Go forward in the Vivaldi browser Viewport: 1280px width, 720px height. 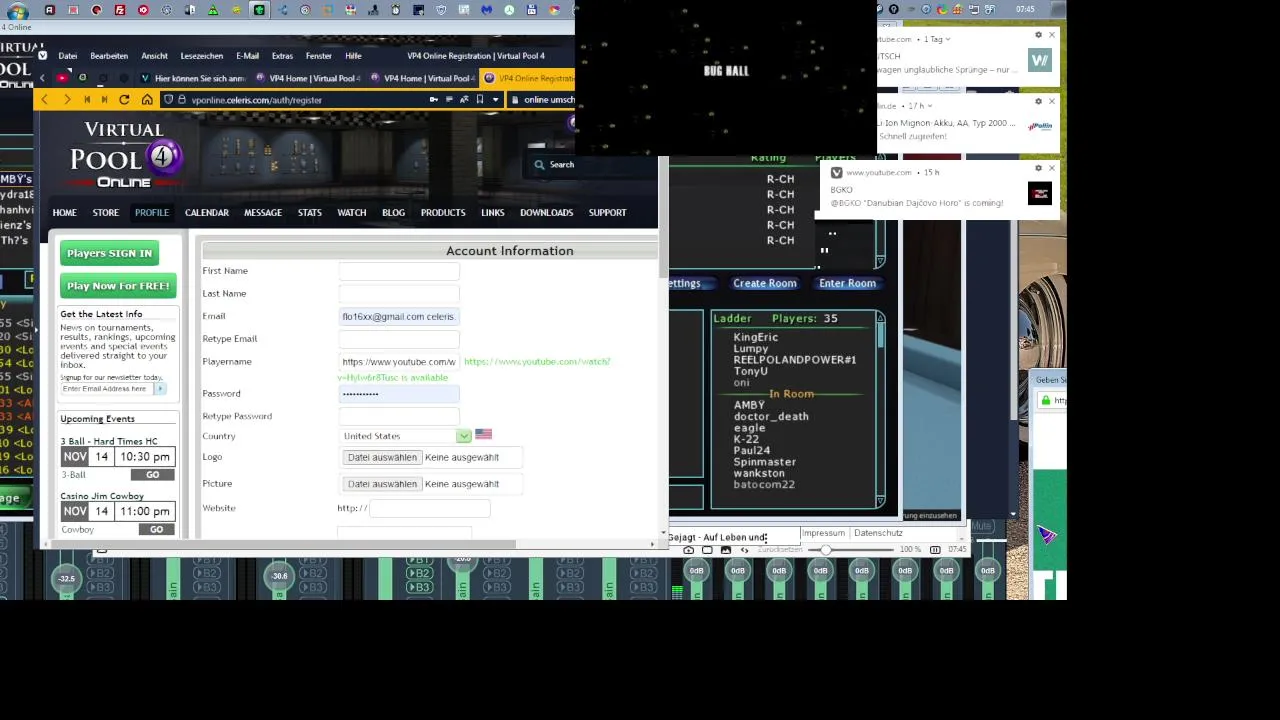[x=67, y=100]
